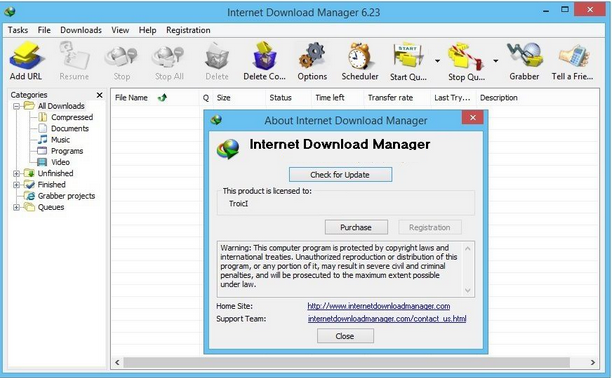The image size is (612, 378).
Task: Close the Categories panel
Action: [x=100, y=95]
